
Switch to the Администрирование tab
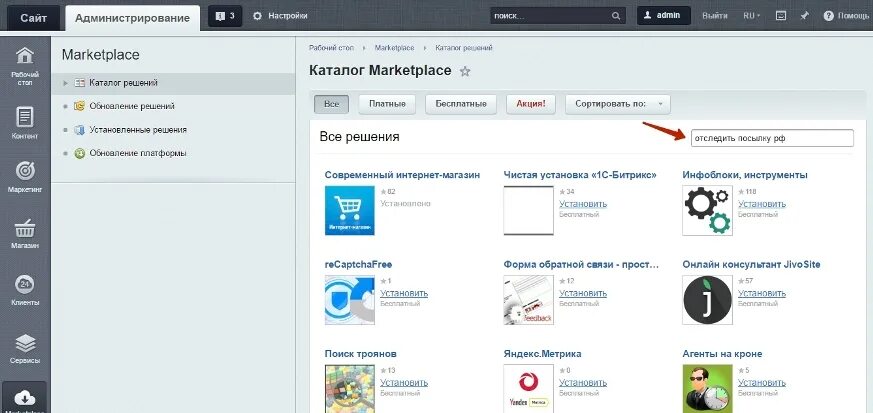pyautogui.click(x=133, y=18)
